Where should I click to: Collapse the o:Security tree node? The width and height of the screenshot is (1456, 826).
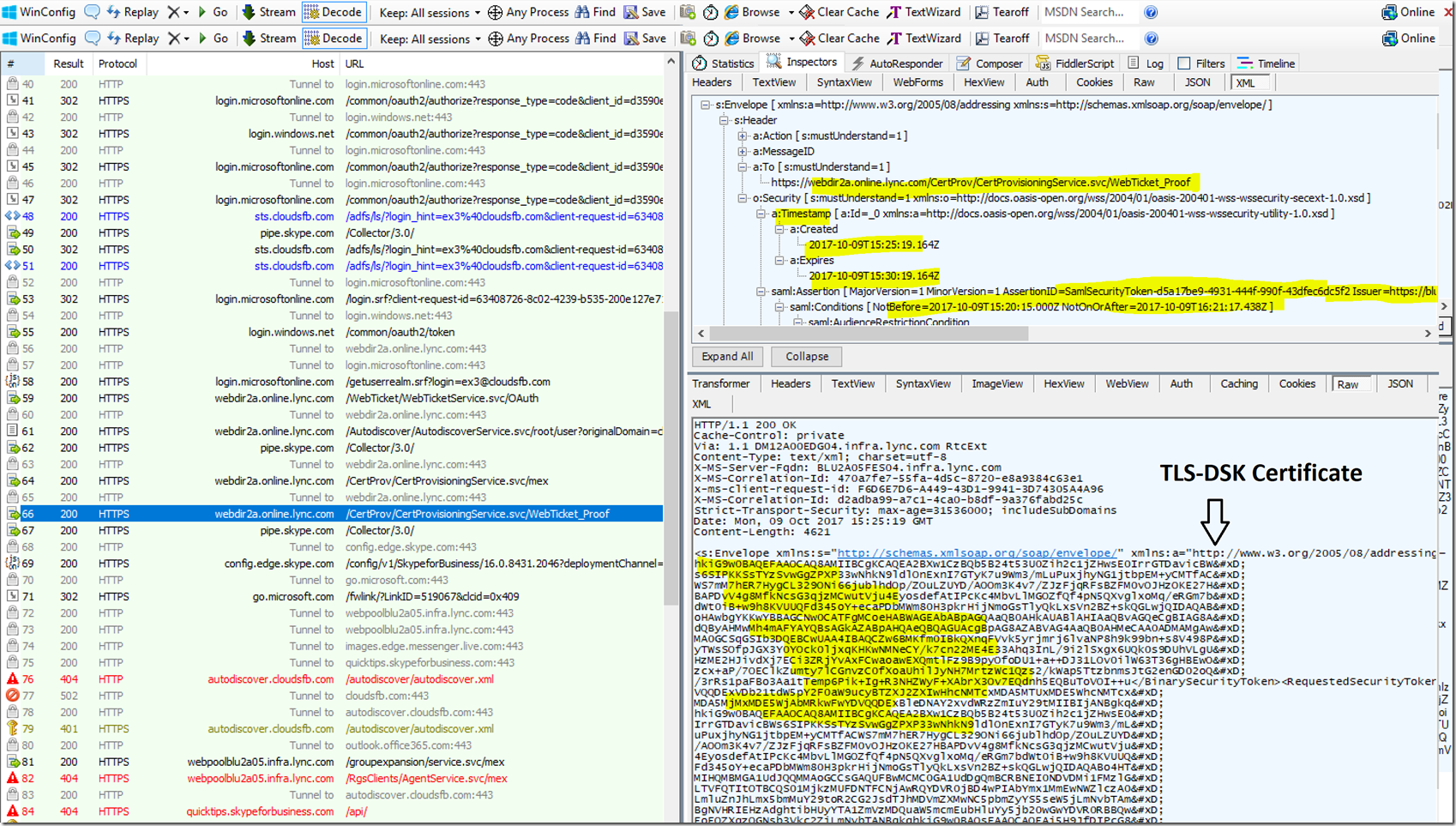743,198
